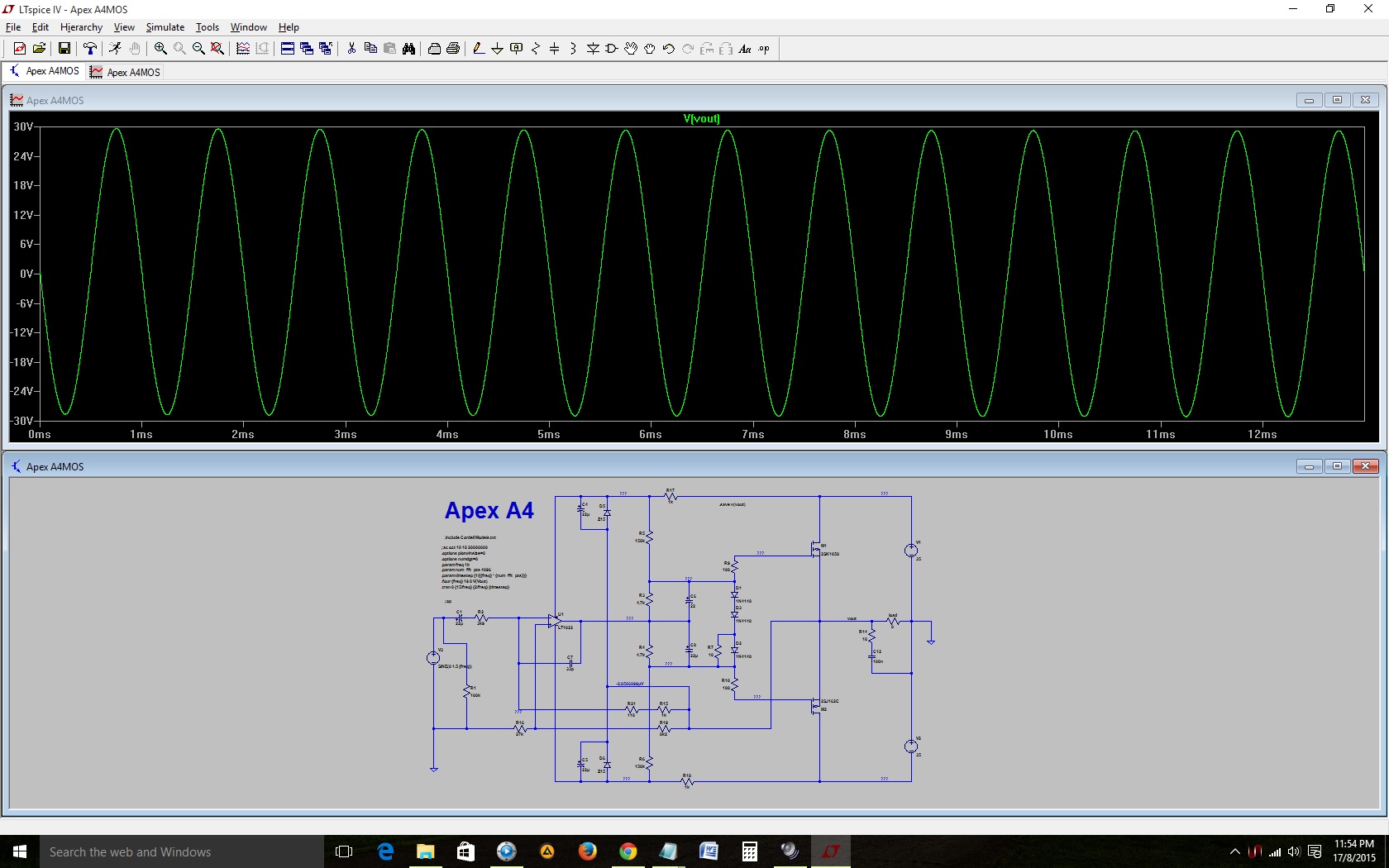This screenshot has height=868, width=1389.
Task: Show hidden system tray icons
Action: coord(1235,851)
